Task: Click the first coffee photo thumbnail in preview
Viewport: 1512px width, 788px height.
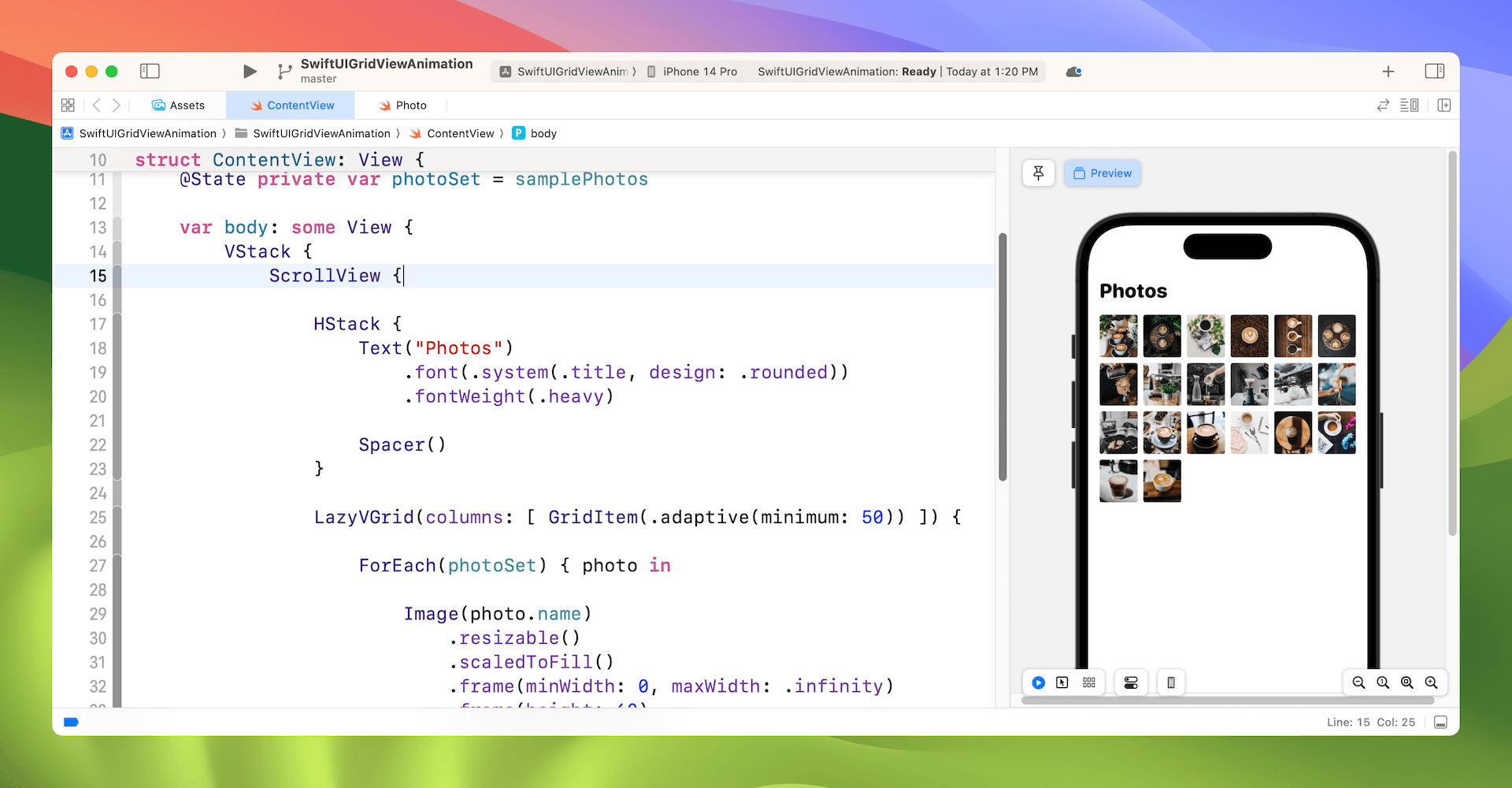Action: pyautogui.click(x=1118, y=336)
